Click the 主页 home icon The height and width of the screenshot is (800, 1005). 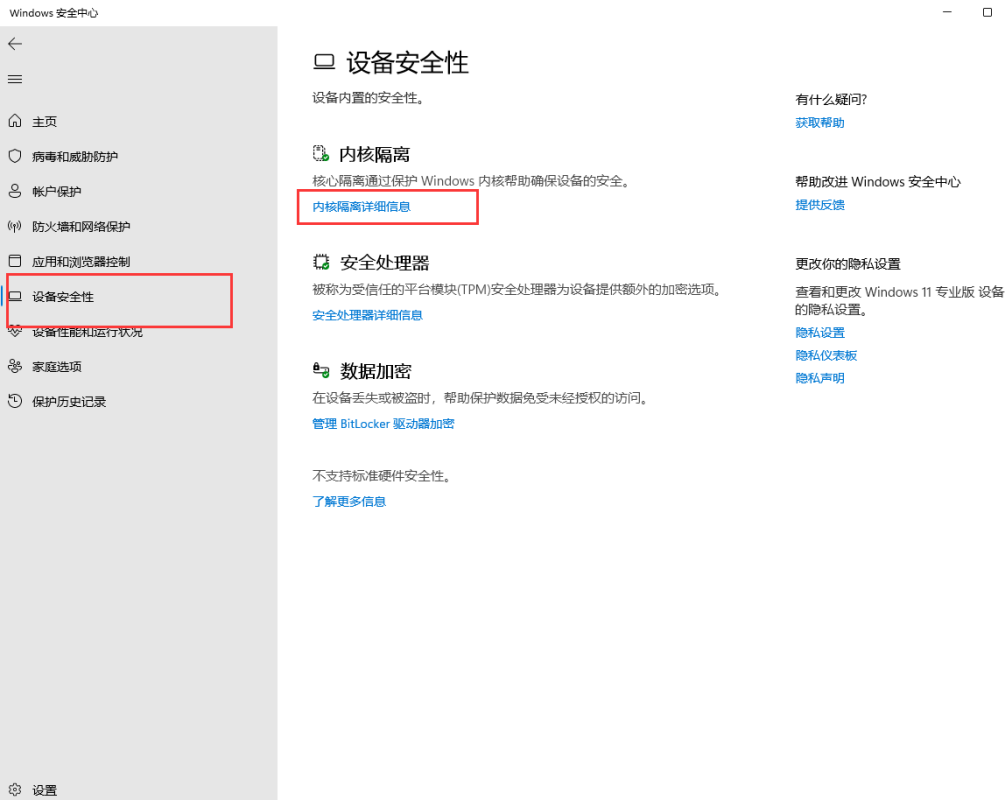pos(15,121)
